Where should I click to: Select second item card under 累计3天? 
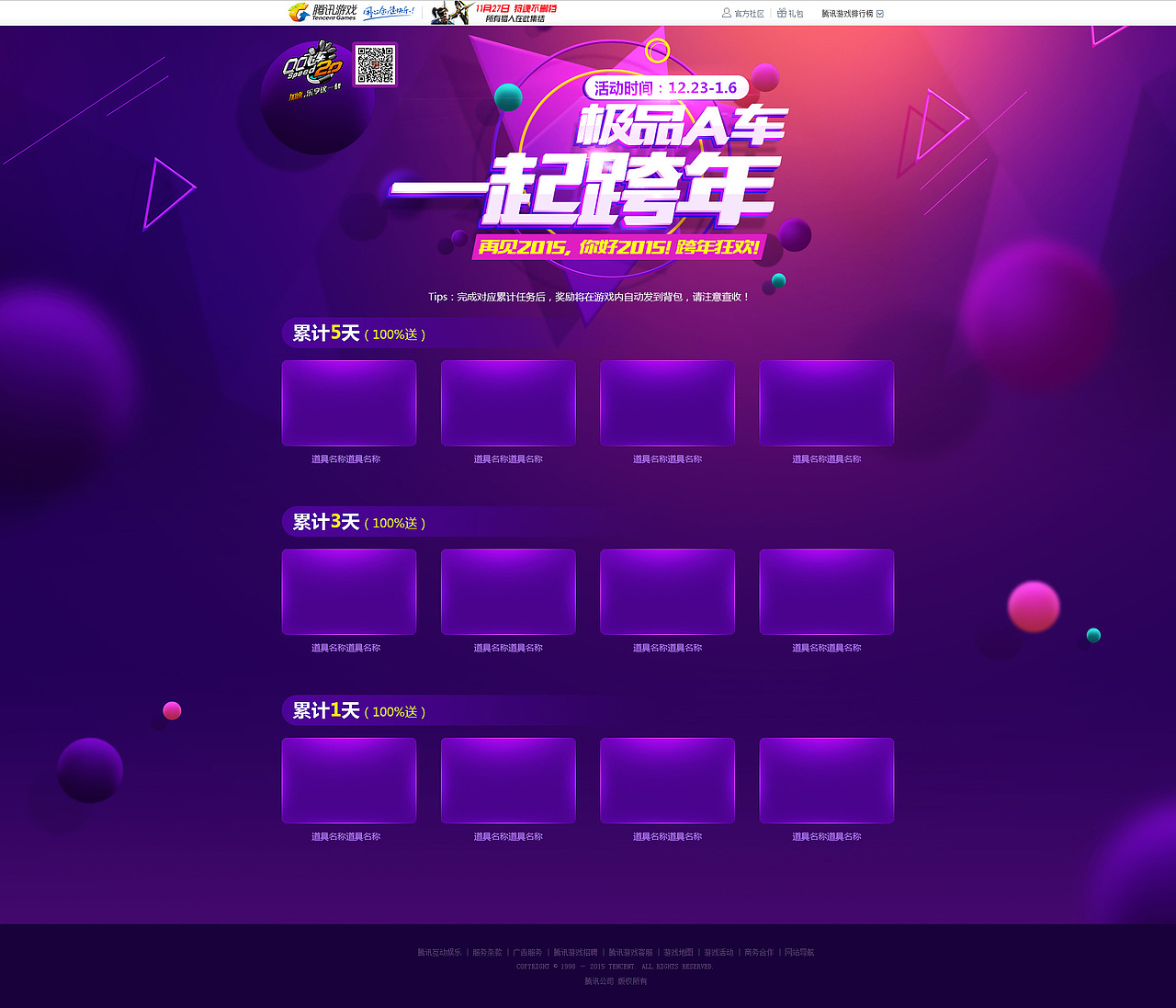(x=508, y=592)
